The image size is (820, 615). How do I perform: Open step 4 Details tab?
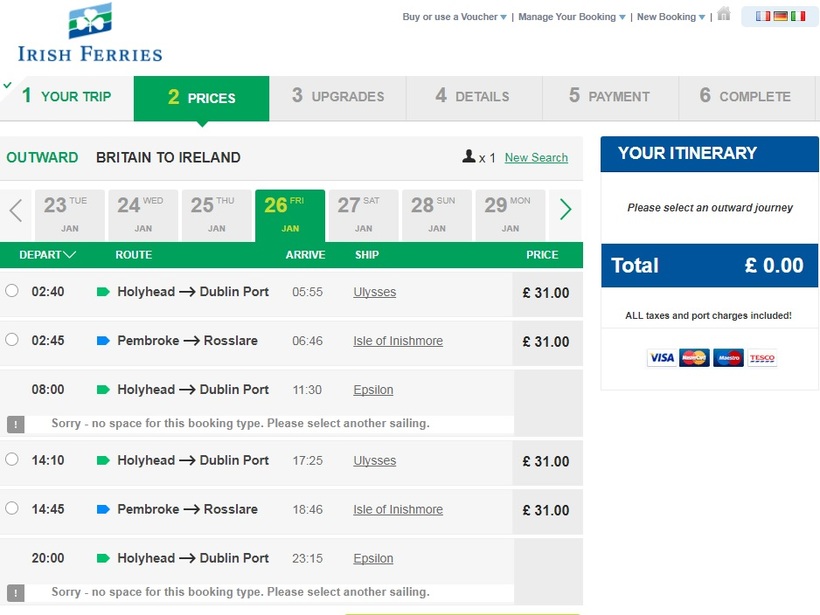click(x=474, y=97)
